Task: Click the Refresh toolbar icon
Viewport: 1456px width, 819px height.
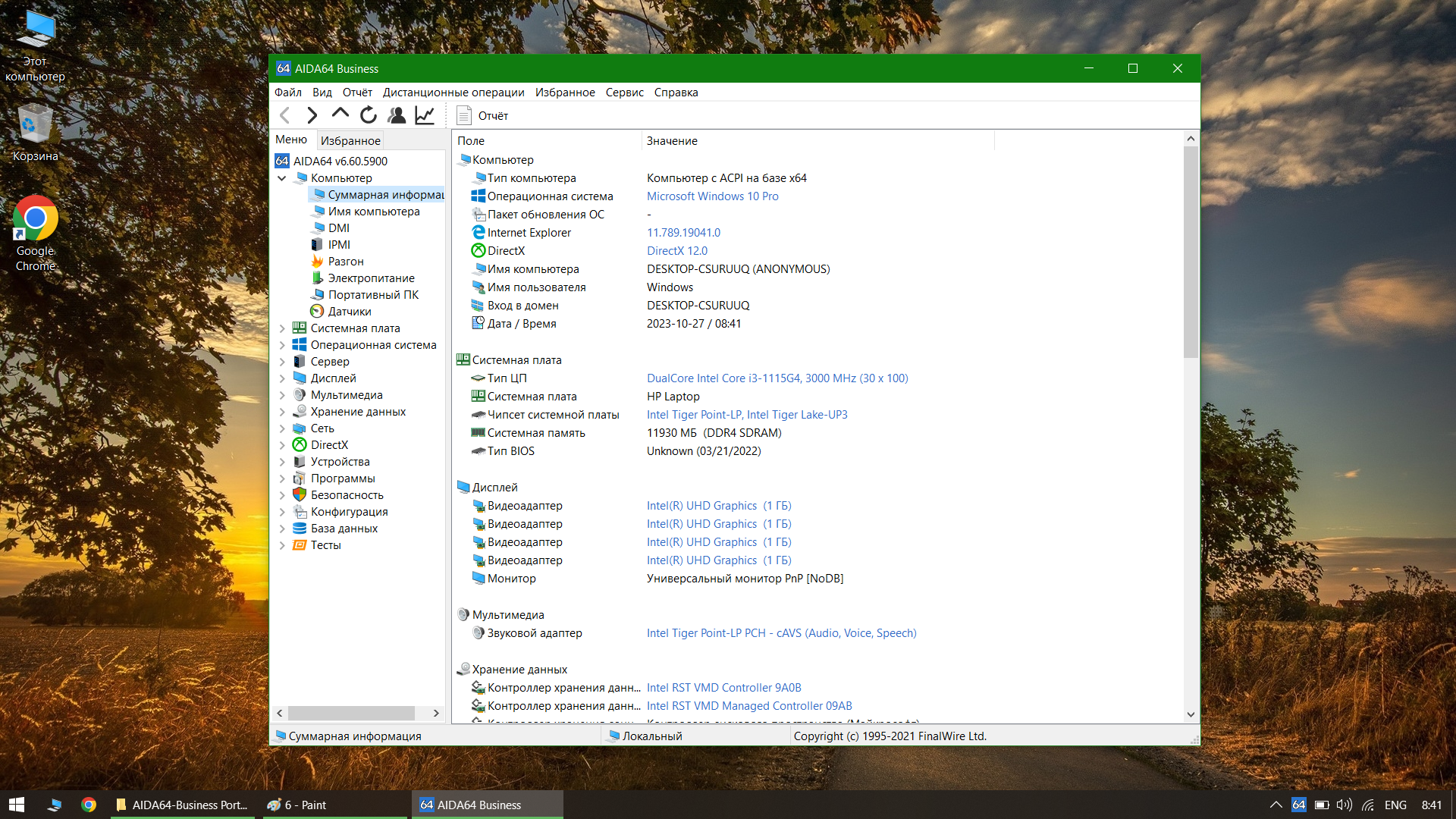Action: (x=369, y=115)
